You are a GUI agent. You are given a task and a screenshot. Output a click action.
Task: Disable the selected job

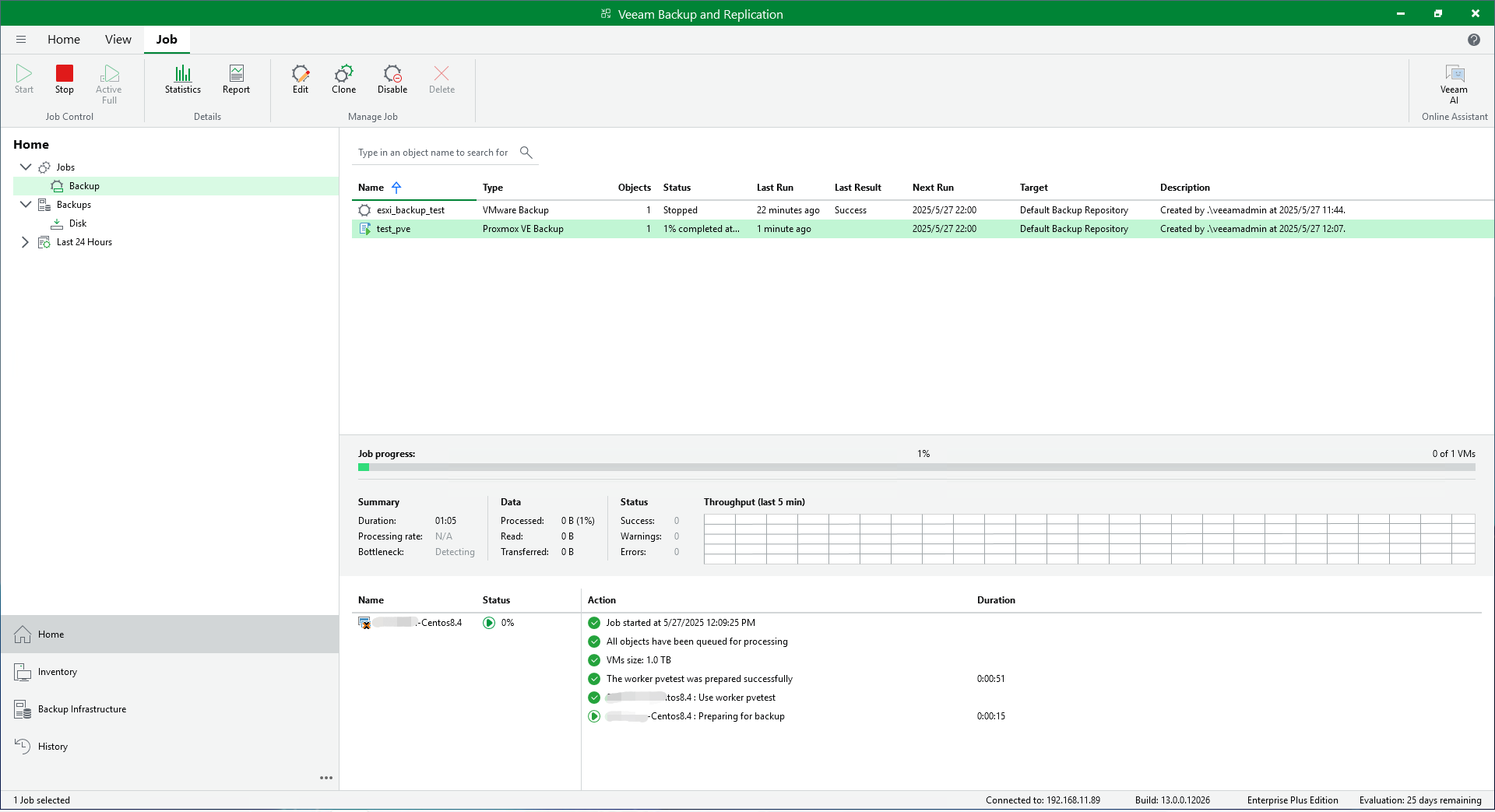coord(392,79)
